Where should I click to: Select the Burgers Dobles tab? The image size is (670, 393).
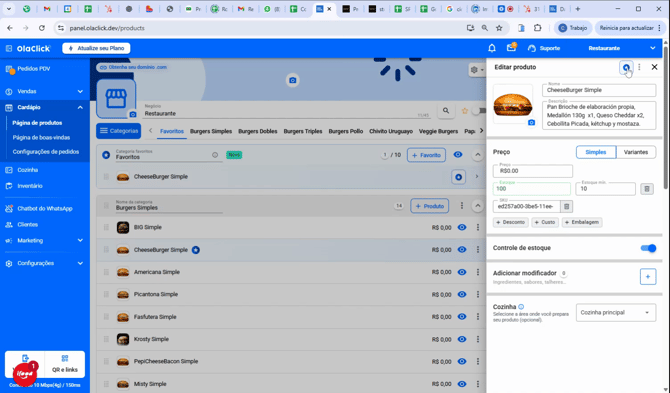(258, 131)
